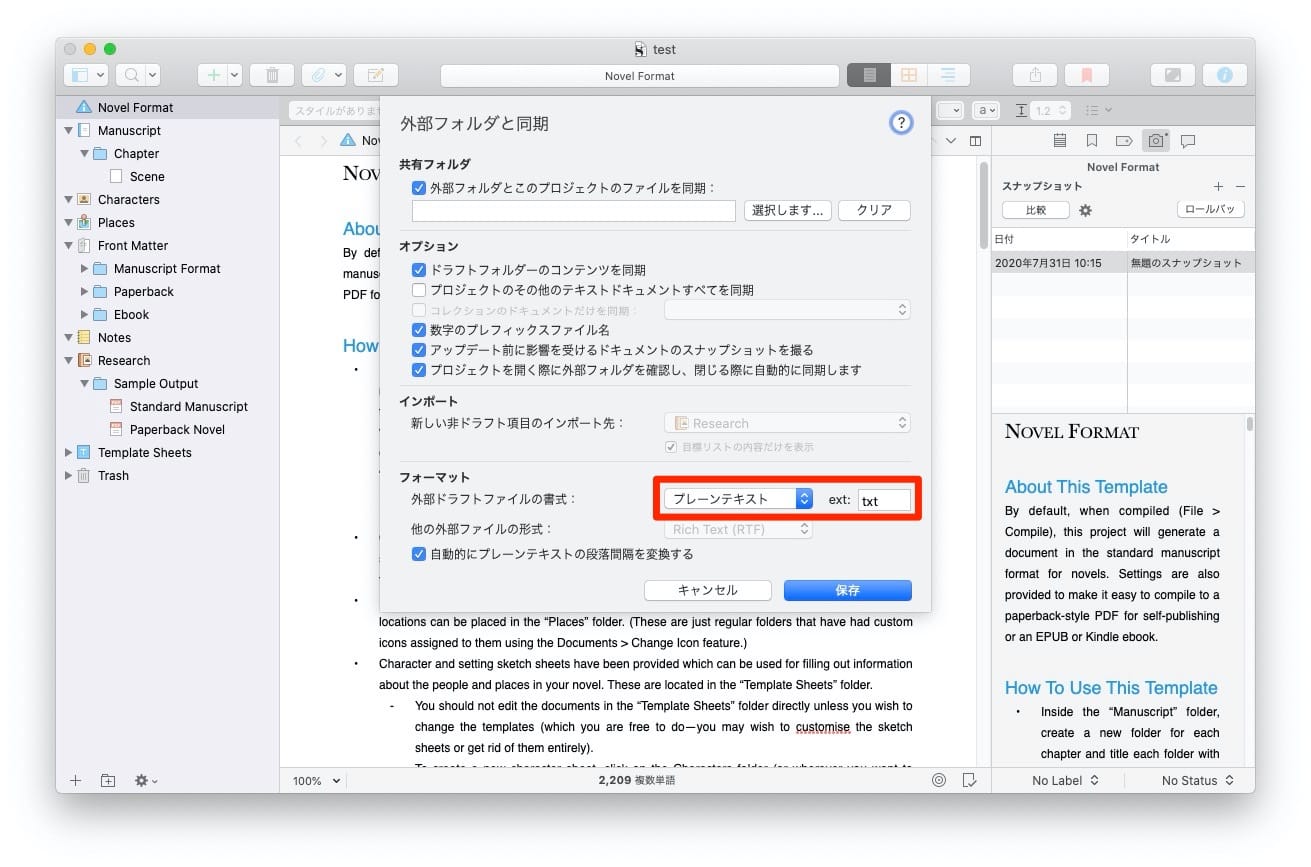Toggle composition mode toolbar icon
1311x867 pixels.
click(1172, 75)
